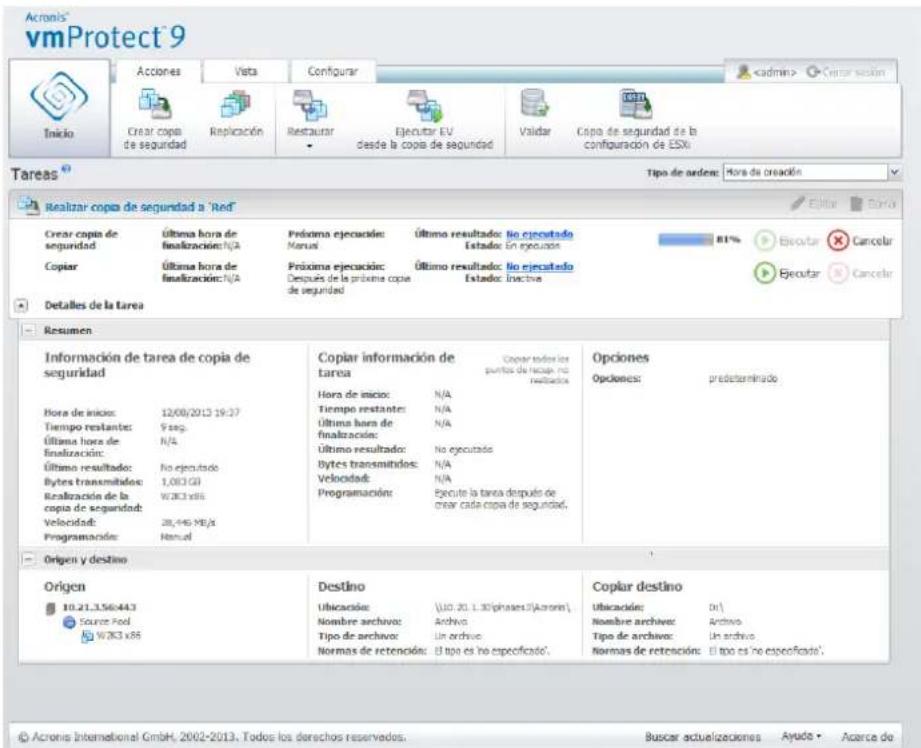This screenshot has width=921, height=748.
Task: Click the vmProtect 9 logo
Action: coord(105,32)
